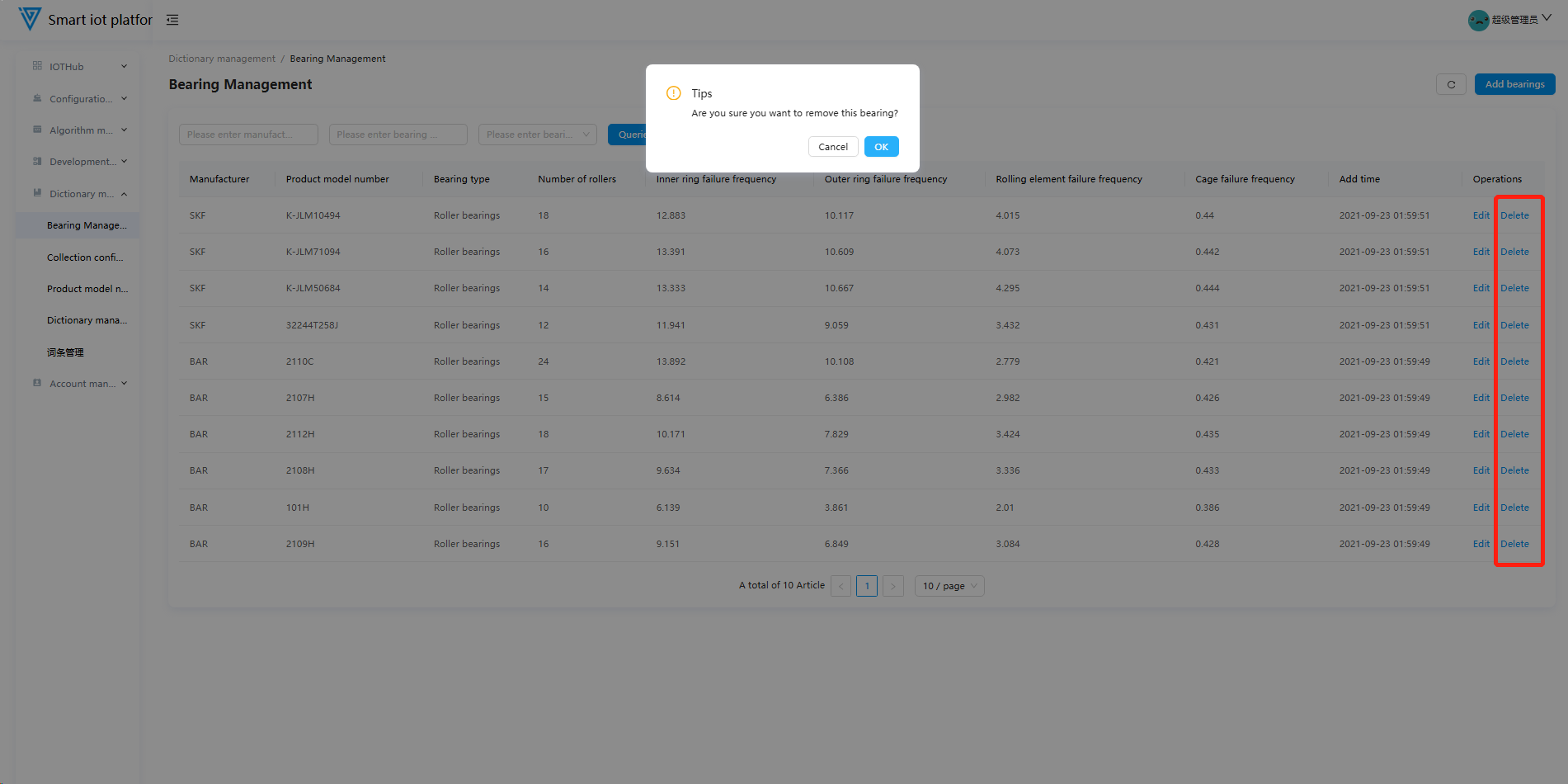Focus the manufacturer search input

tap(248, 135)
